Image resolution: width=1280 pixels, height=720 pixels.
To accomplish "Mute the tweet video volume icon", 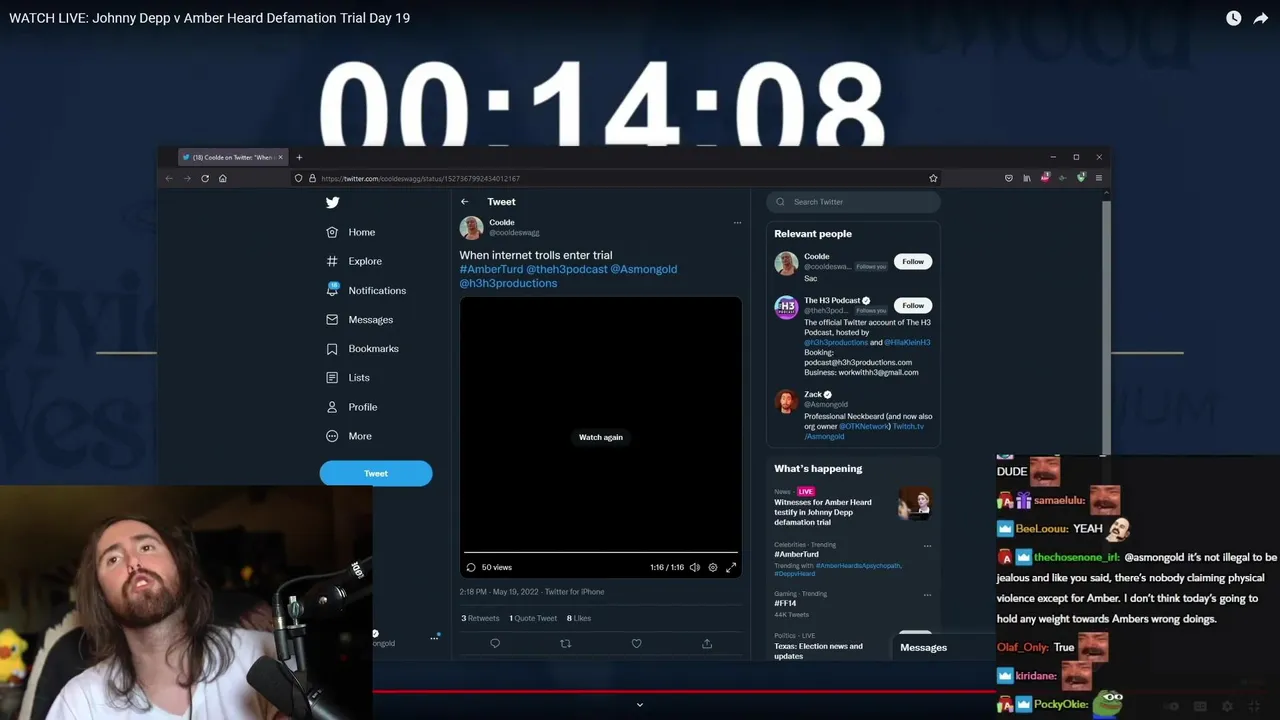I will click(695, 567).
